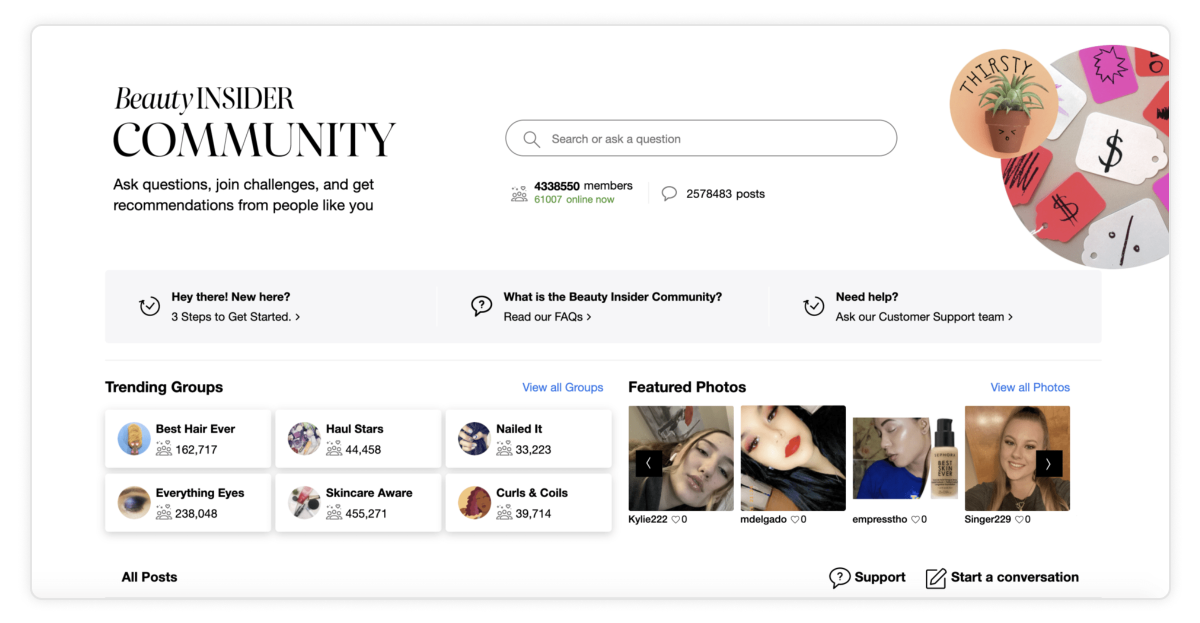
Task: Select the All Posts tab
Action: click(x=149, y=577)
